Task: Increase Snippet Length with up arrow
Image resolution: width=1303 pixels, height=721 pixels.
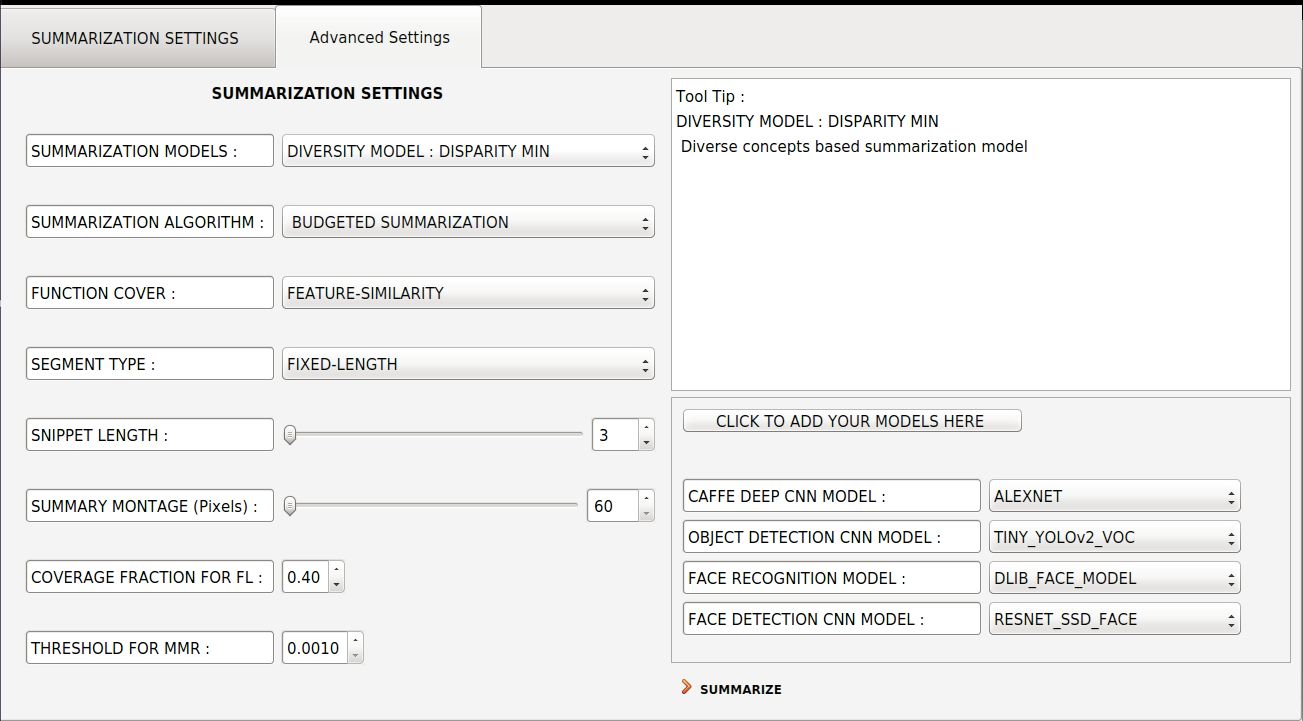Action: [x=647, y=428]
